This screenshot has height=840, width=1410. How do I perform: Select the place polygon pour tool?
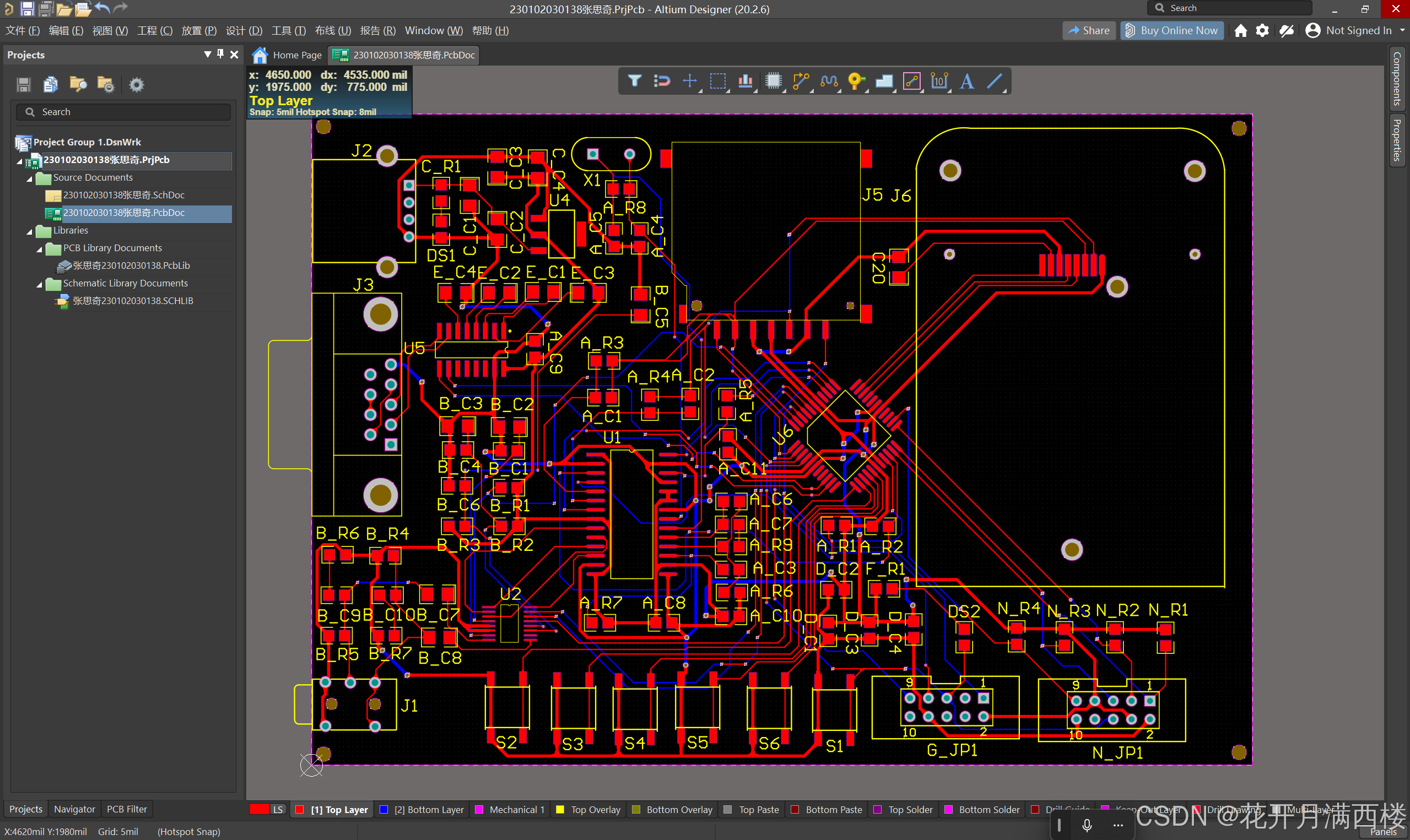pyautogui.click(x=884, y=81)
